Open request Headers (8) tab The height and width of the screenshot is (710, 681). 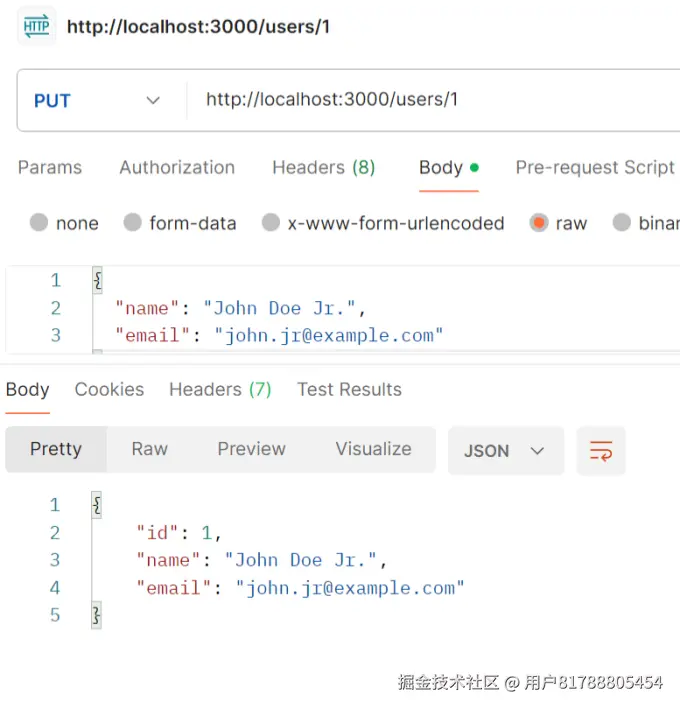point(323,167)
